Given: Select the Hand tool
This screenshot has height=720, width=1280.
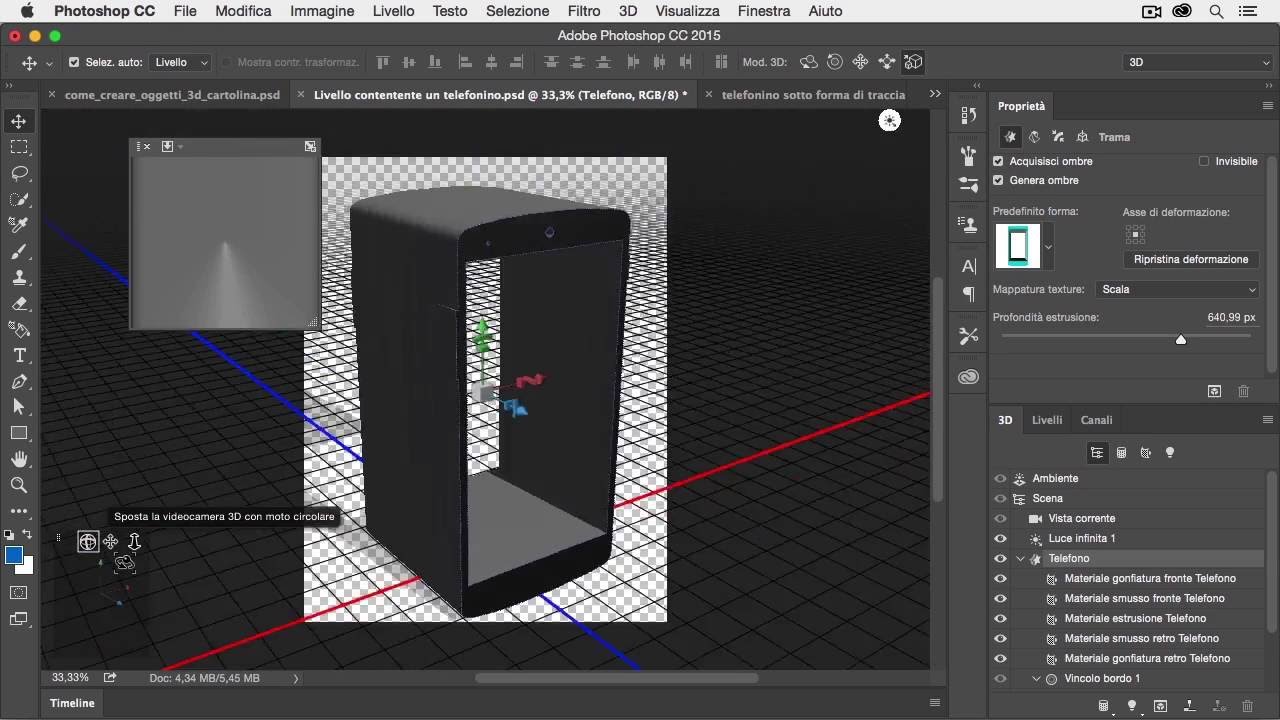Looking at the screenshot, I should [x=19, y=459].
